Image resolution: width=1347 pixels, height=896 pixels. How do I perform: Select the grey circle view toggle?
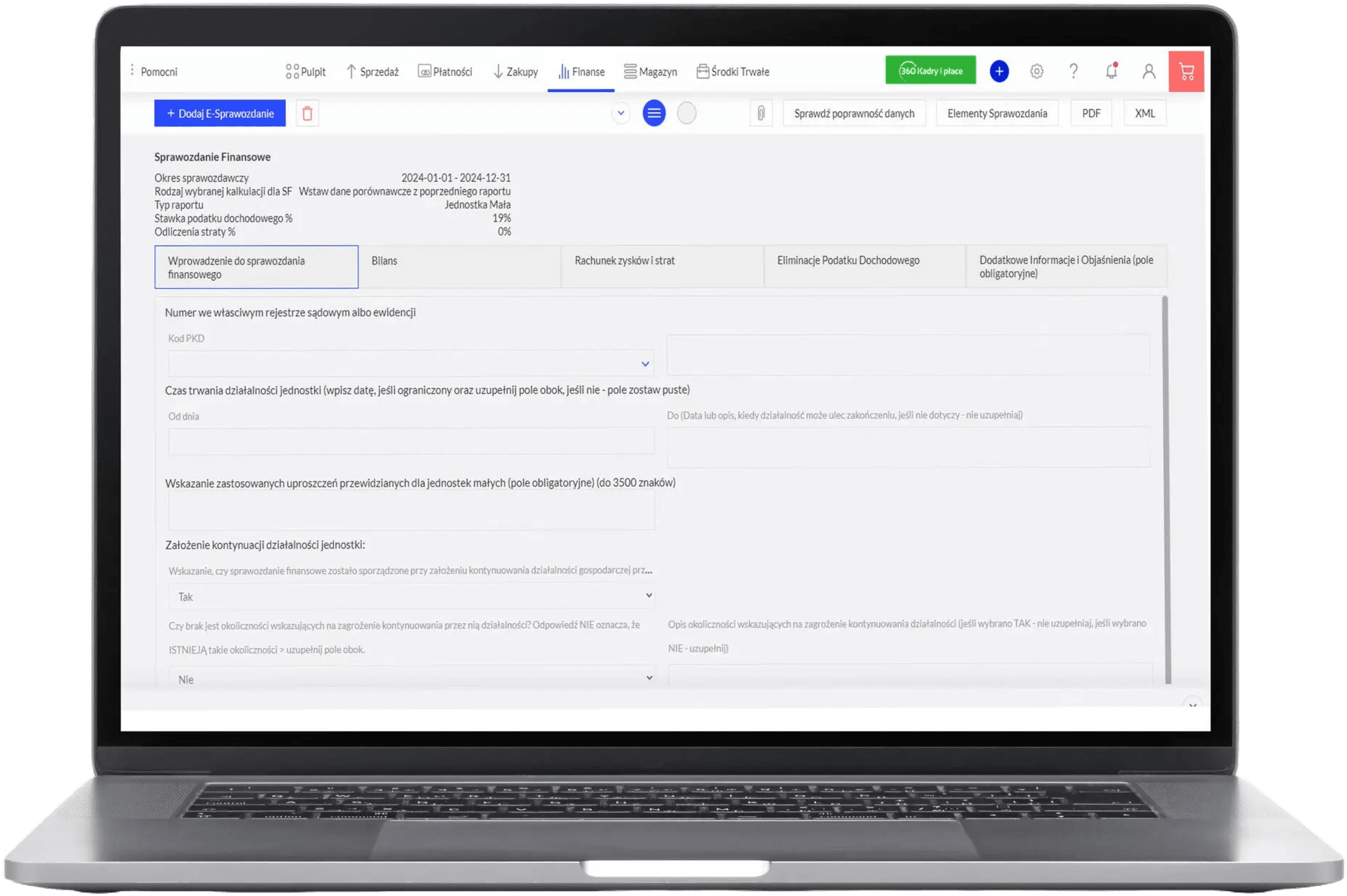[x=687, y=114]
